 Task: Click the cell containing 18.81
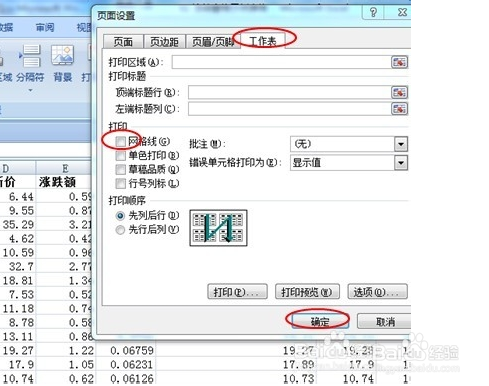tap(17, 280)
